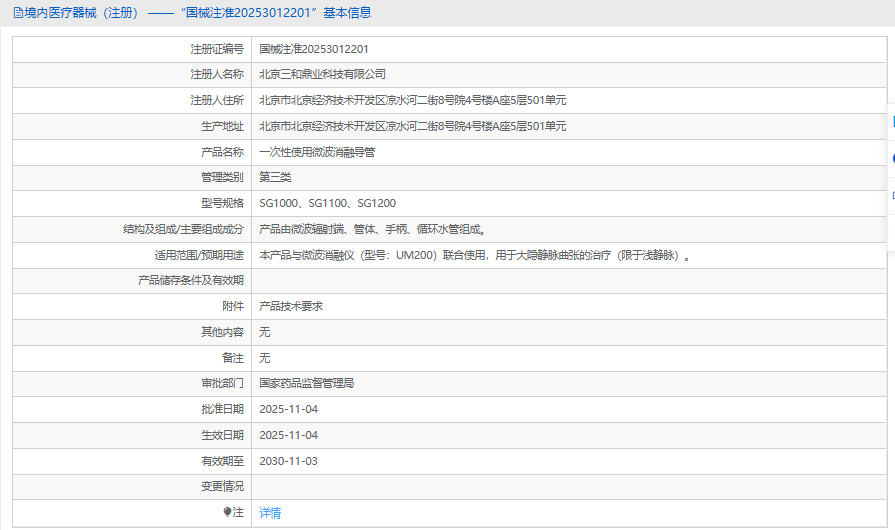Viewport: 895px width, 530px height.
Task: Click the 批准日期 label
Action: pos(222,409)
